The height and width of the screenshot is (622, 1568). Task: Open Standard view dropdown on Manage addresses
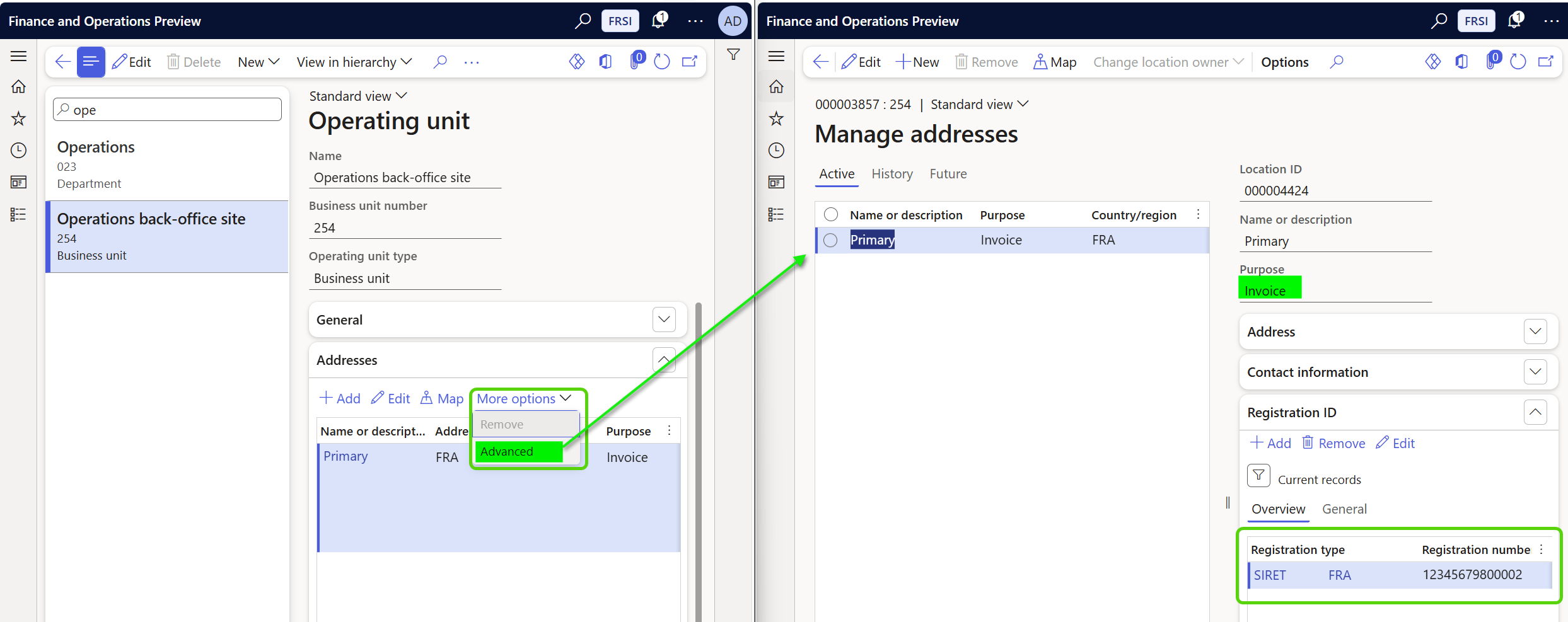tap(979, 104)
